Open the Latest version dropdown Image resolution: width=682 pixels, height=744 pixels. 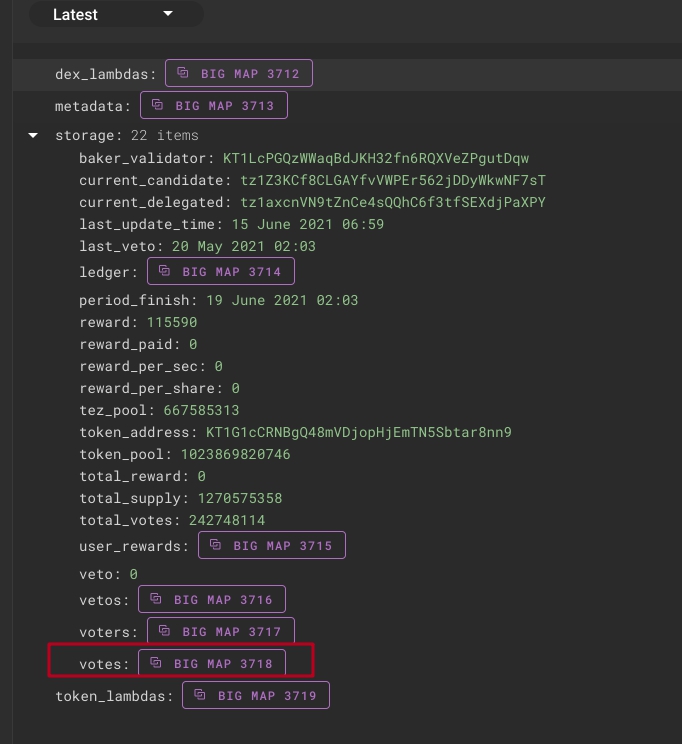click(116, 14)
